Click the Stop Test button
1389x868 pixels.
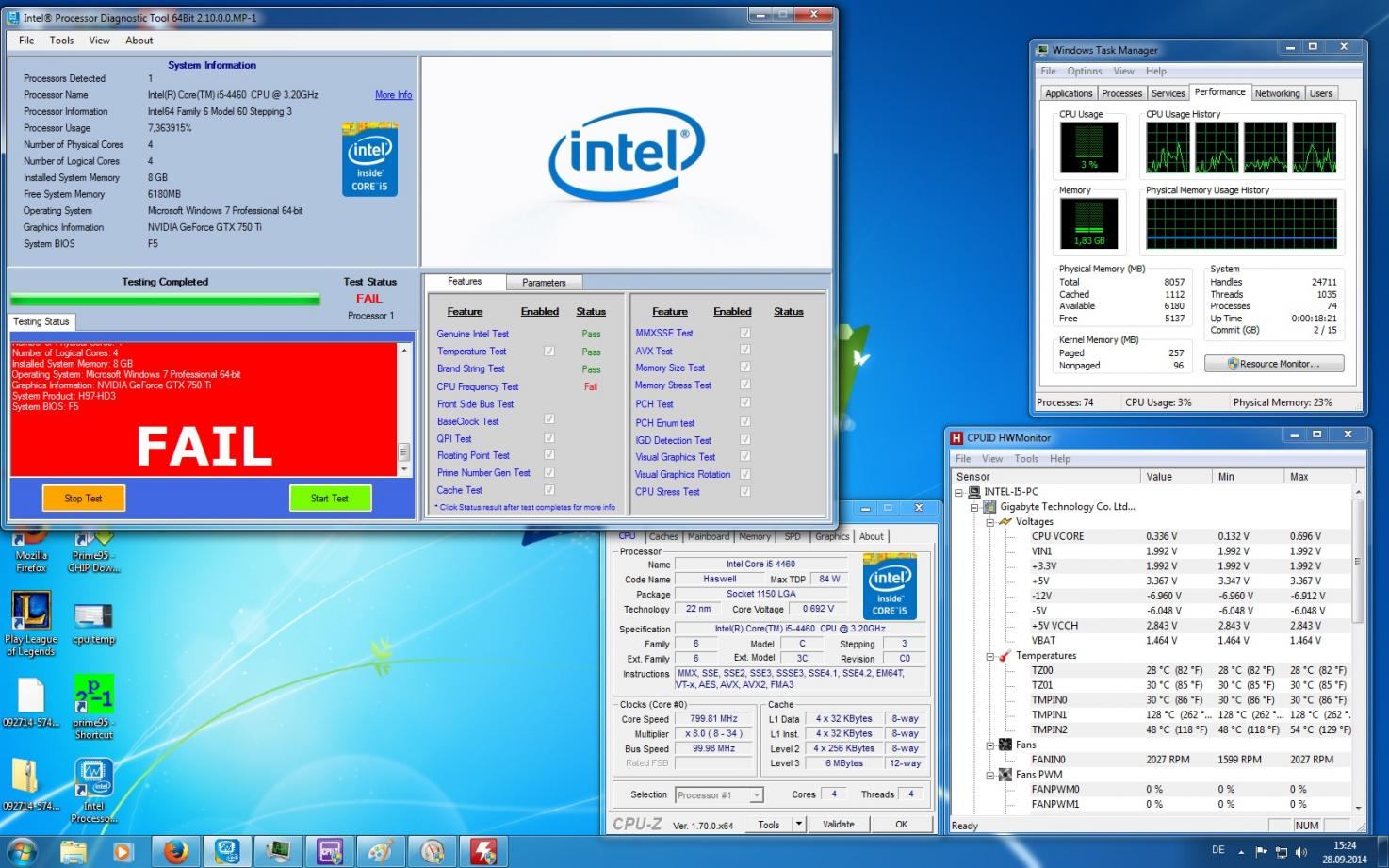tap(84, 498)
